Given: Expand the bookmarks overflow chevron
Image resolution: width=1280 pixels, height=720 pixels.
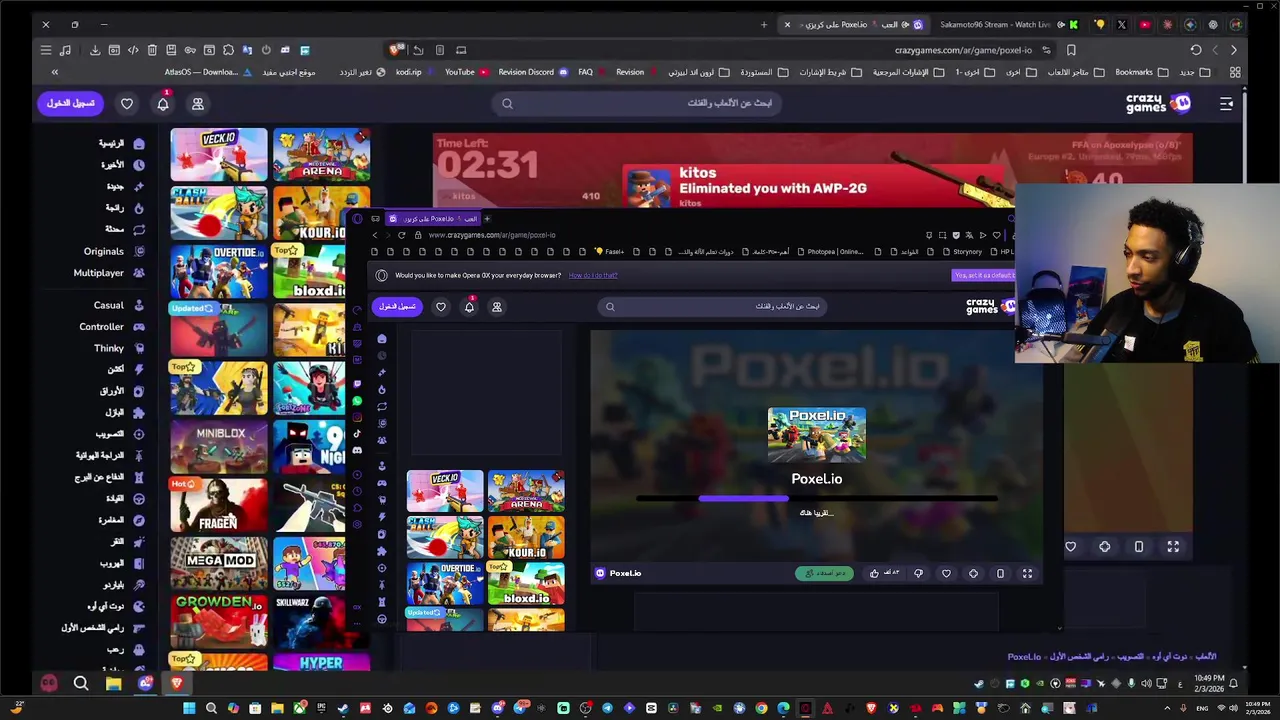Looking at the screenshot, I should tap(55, 72).
